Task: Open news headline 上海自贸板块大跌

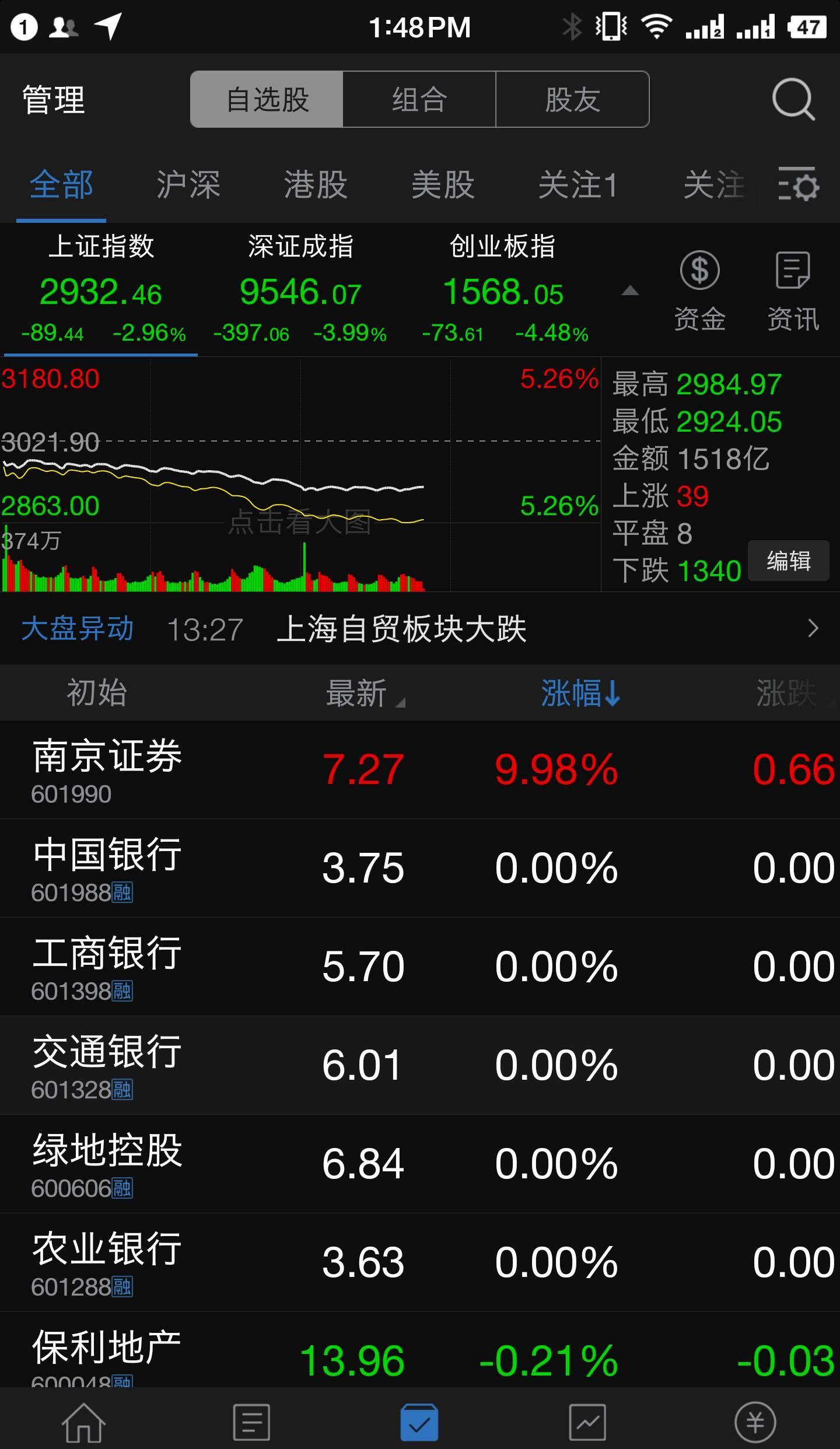Action: pyautogui.click(x=401, y=629)
